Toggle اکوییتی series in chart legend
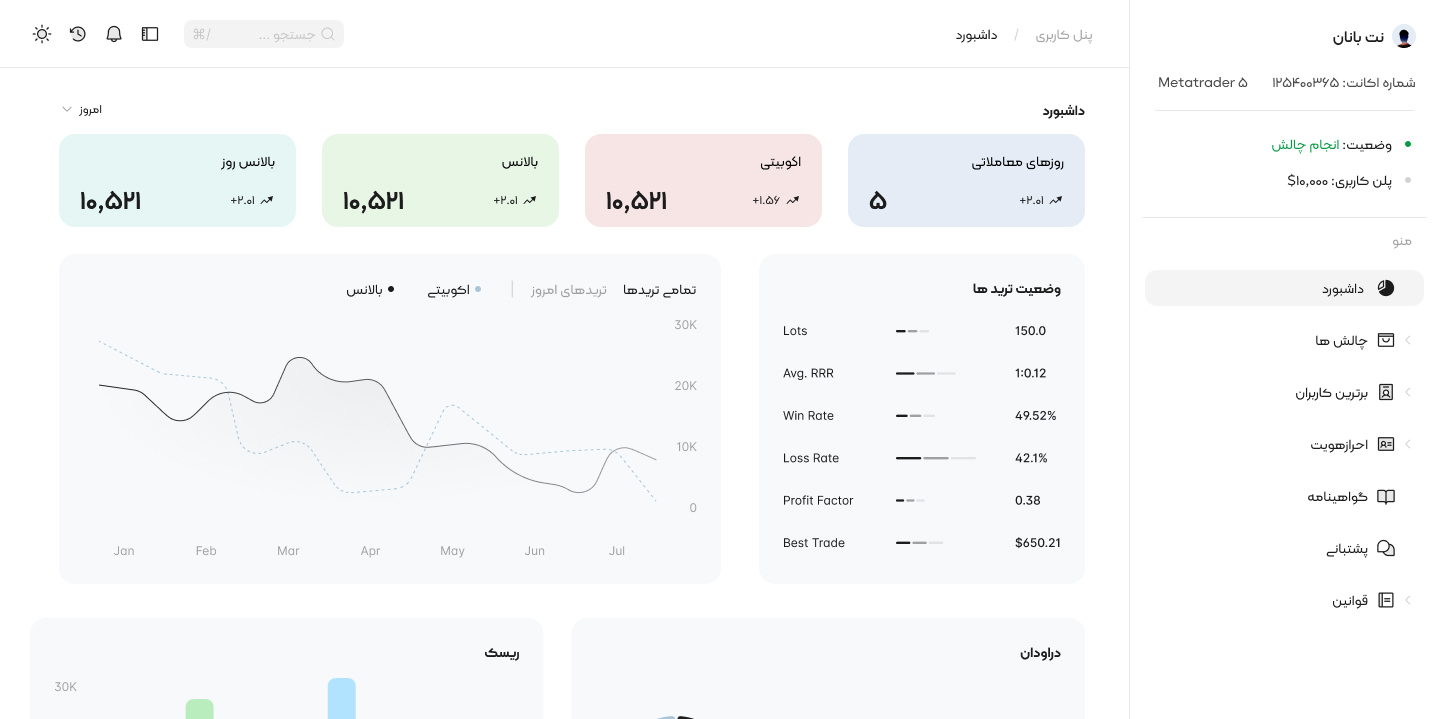The height and width of the screenshot is (719, 1440). [x=454, y=290]
